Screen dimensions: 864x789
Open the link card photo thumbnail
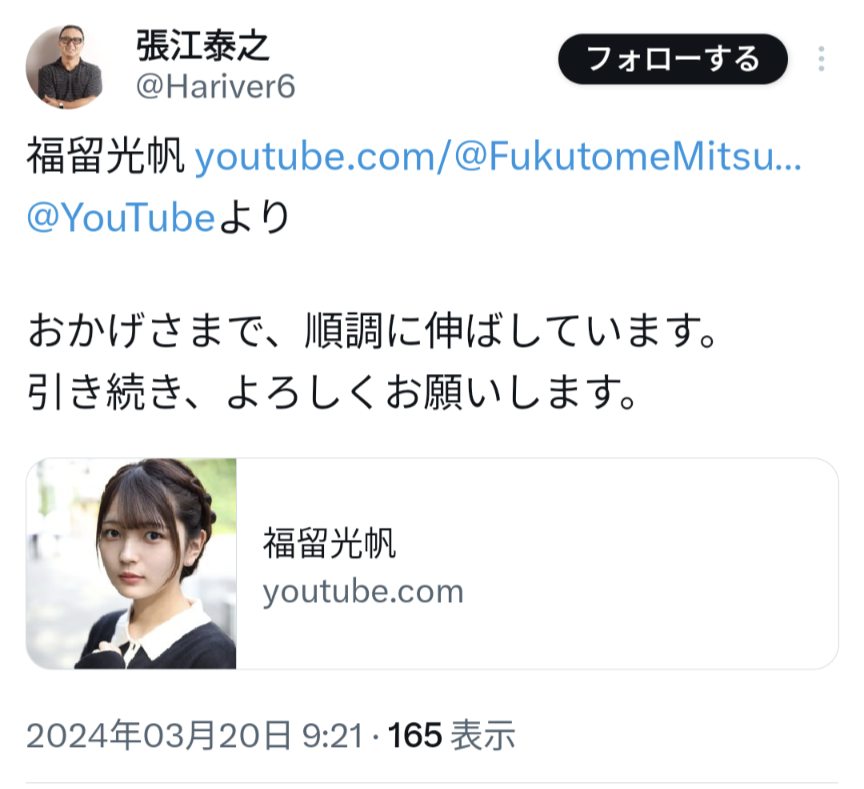click(131, 563)
